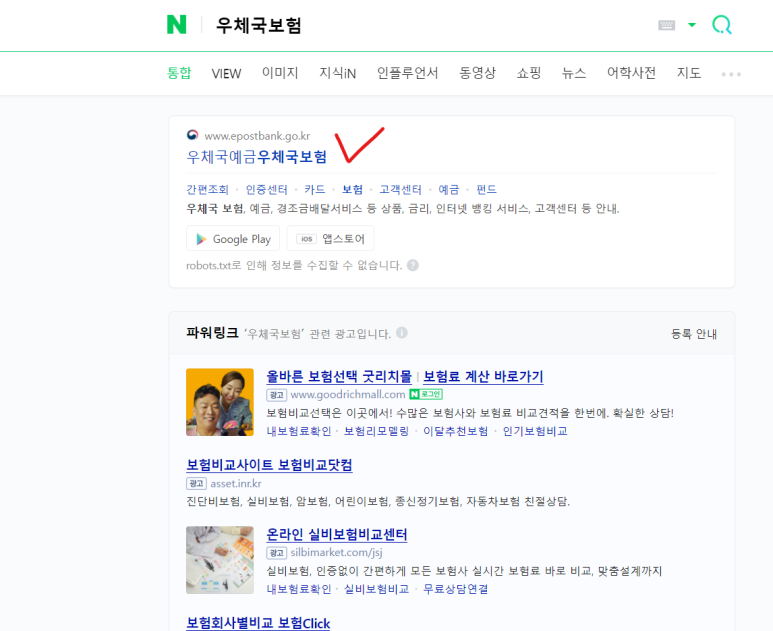Open 보험회사별비교 보험Click ad title
The width and height of the screenshot is (773, 631).
pos(258,623)
